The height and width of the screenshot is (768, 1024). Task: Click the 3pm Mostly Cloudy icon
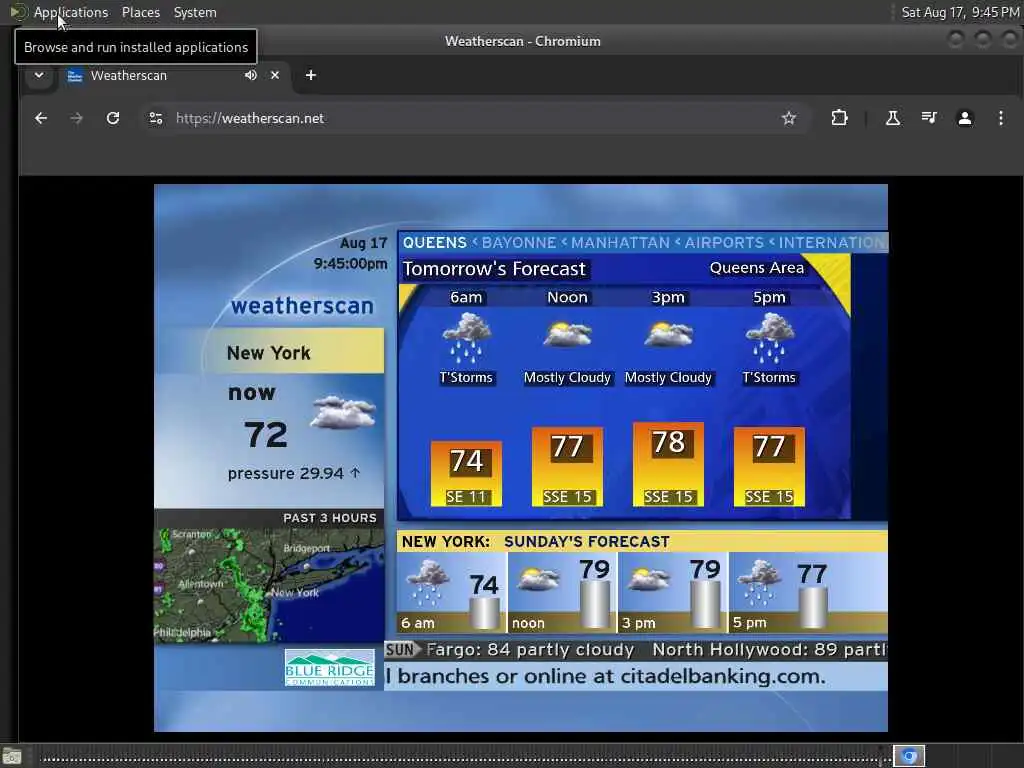click(x=668, y=334)
